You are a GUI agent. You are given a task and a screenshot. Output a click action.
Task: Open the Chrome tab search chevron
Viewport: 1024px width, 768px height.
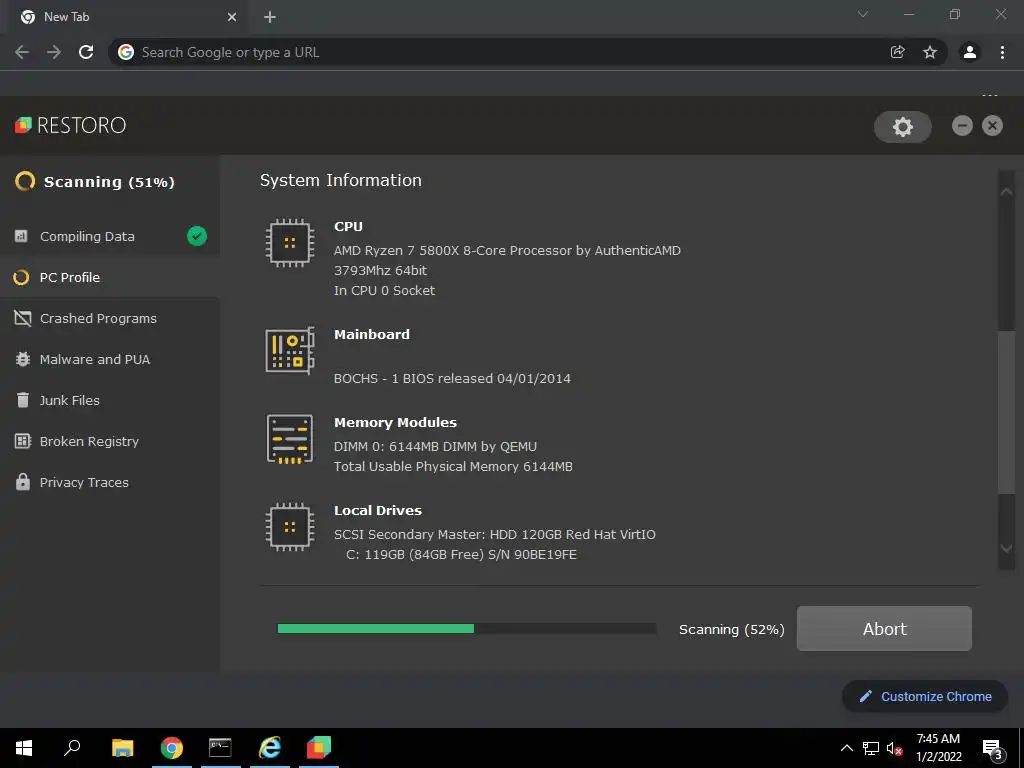[863, 14]
